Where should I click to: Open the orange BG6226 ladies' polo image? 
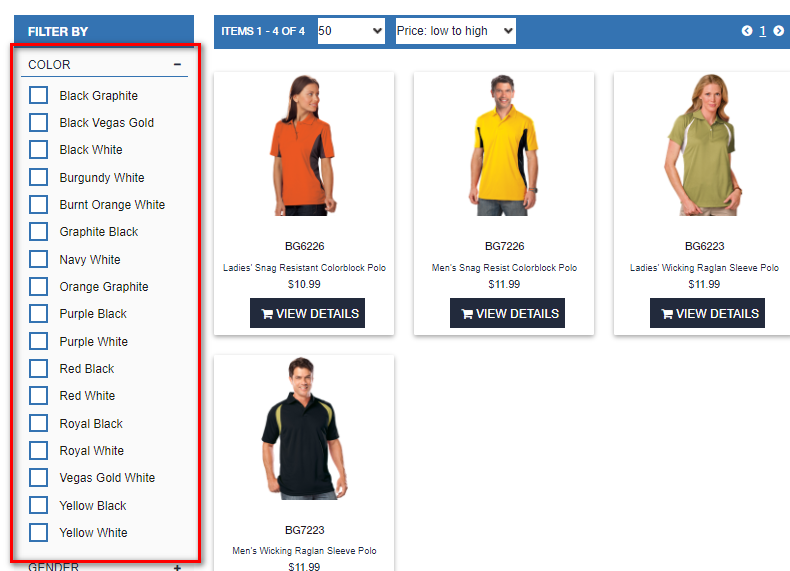[x=304, y=145]
